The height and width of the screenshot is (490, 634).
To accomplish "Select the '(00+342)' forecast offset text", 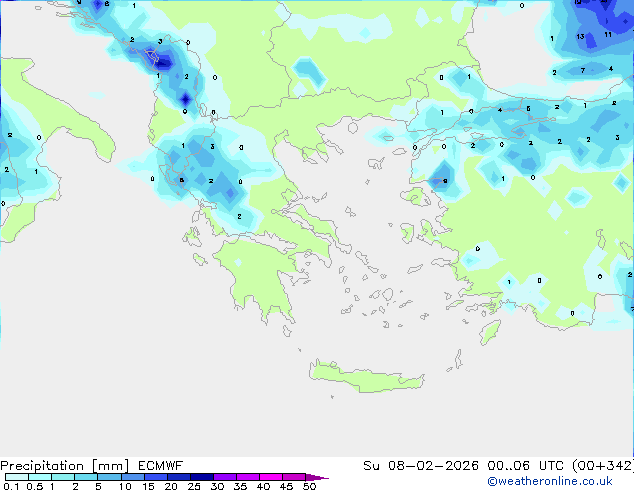I will 603,466.
